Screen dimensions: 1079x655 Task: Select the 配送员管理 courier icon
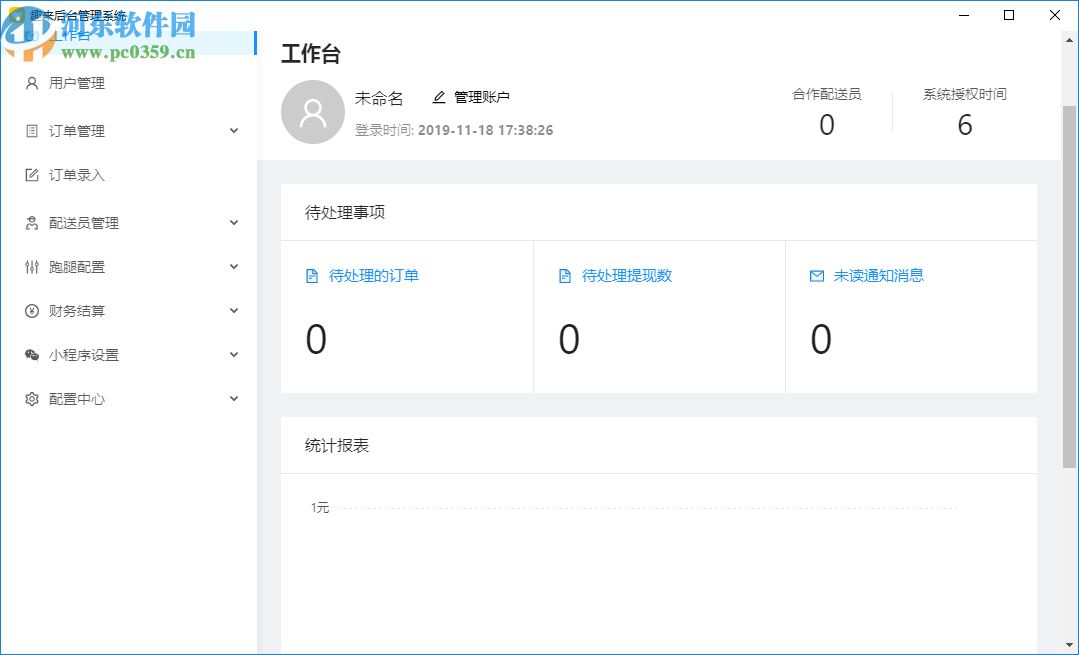click(30, 222)
